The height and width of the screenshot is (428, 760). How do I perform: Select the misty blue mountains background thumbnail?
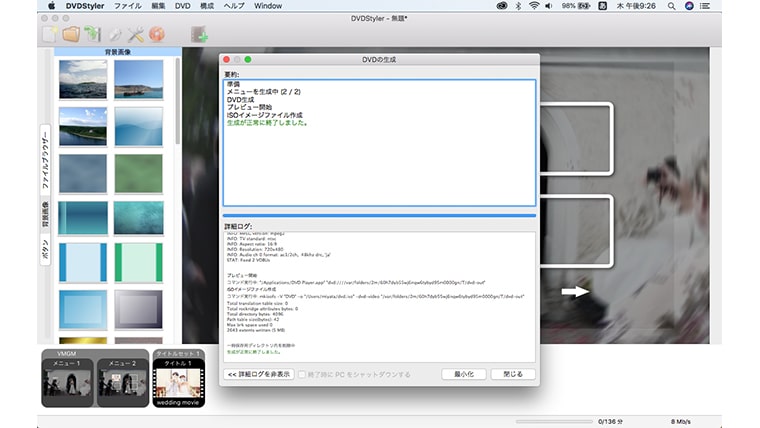[139, 127]
